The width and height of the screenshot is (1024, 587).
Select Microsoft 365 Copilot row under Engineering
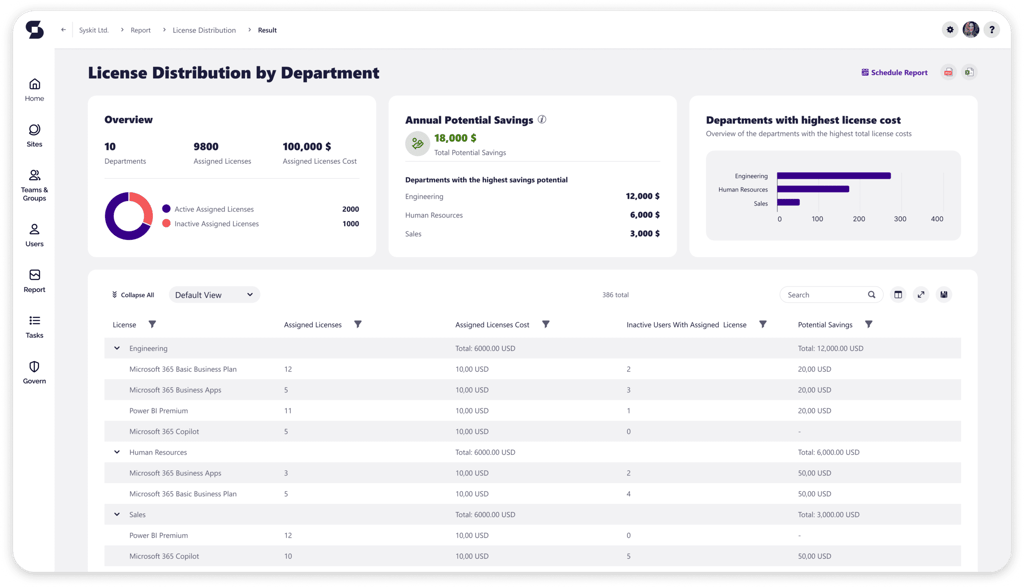[x=532, y=432]
